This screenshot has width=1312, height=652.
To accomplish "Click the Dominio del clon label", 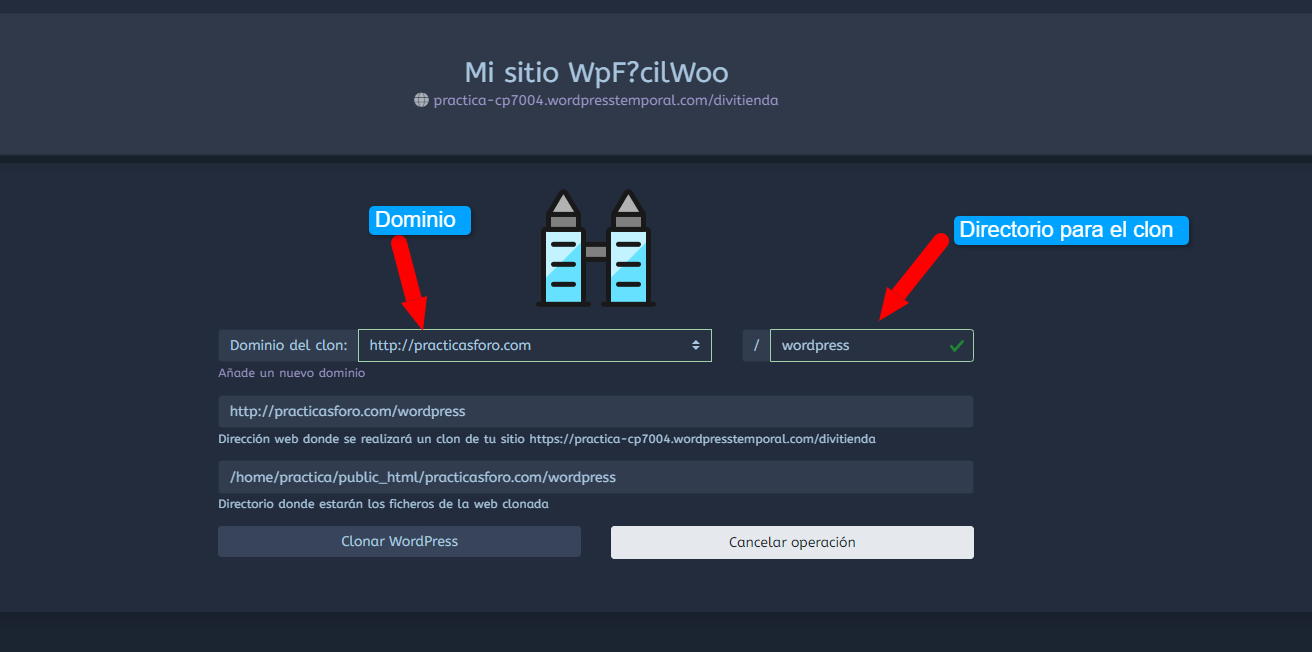I will point(288,345).
